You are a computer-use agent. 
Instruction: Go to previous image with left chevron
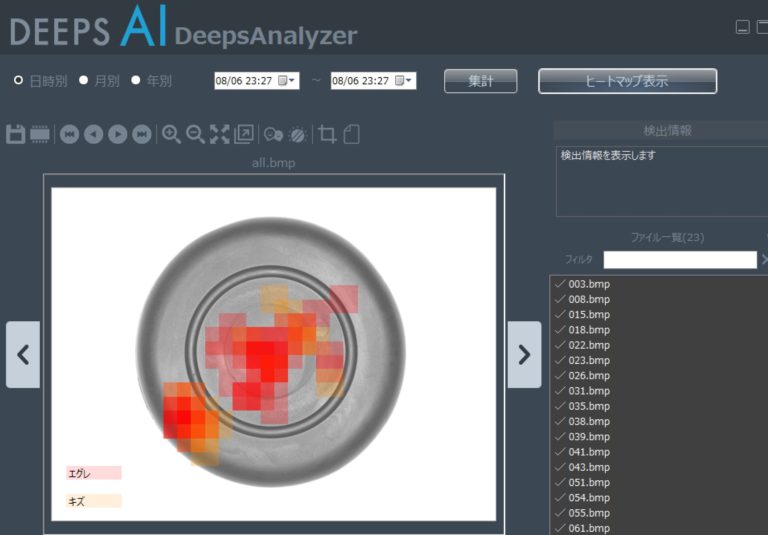tap(23, 355)
